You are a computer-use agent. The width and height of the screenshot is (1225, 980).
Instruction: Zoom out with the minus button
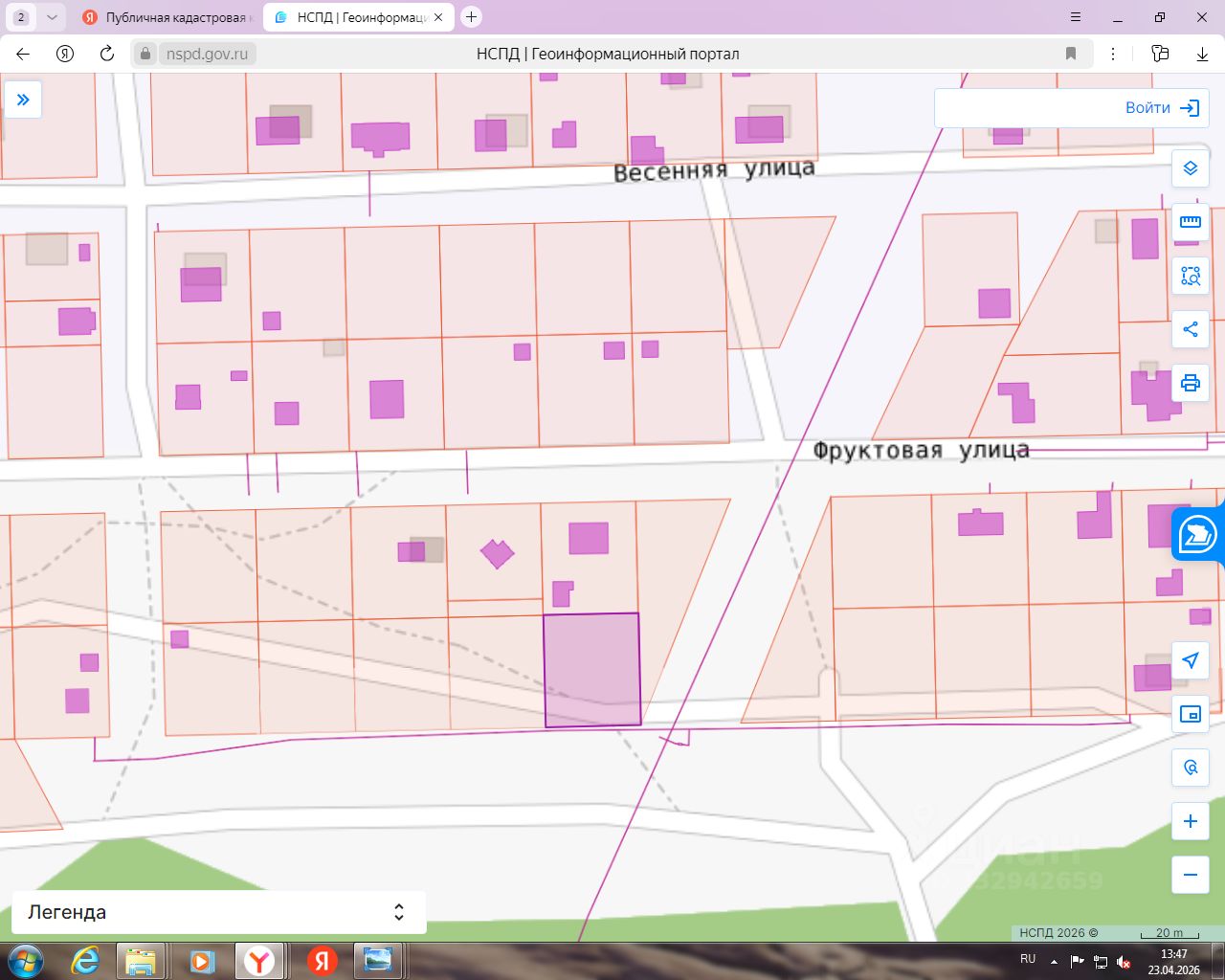coord(1191,875)
